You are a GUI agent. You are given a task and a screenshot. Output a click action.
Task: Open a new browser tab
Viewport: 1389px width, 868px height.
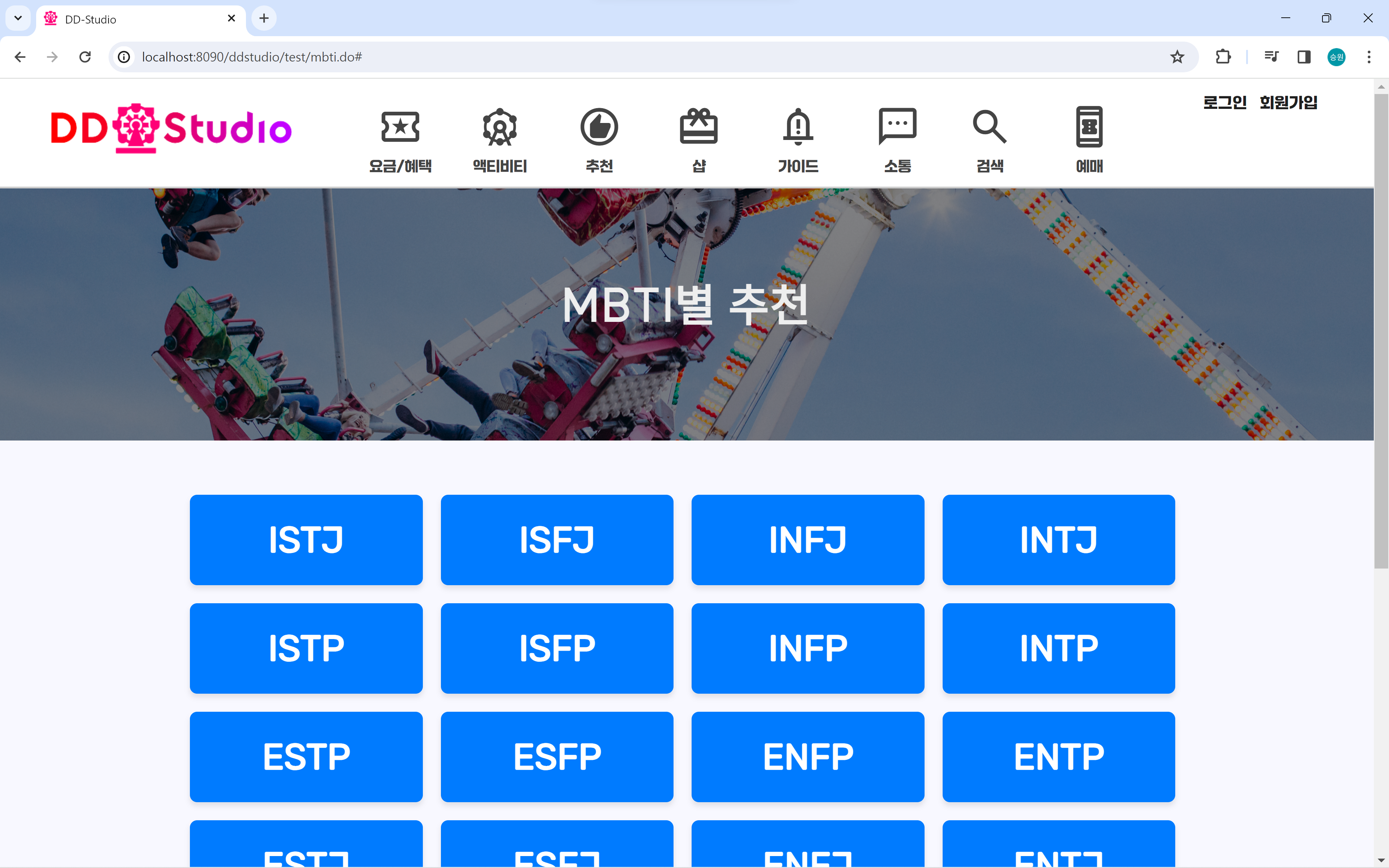[x=264, y=18]
